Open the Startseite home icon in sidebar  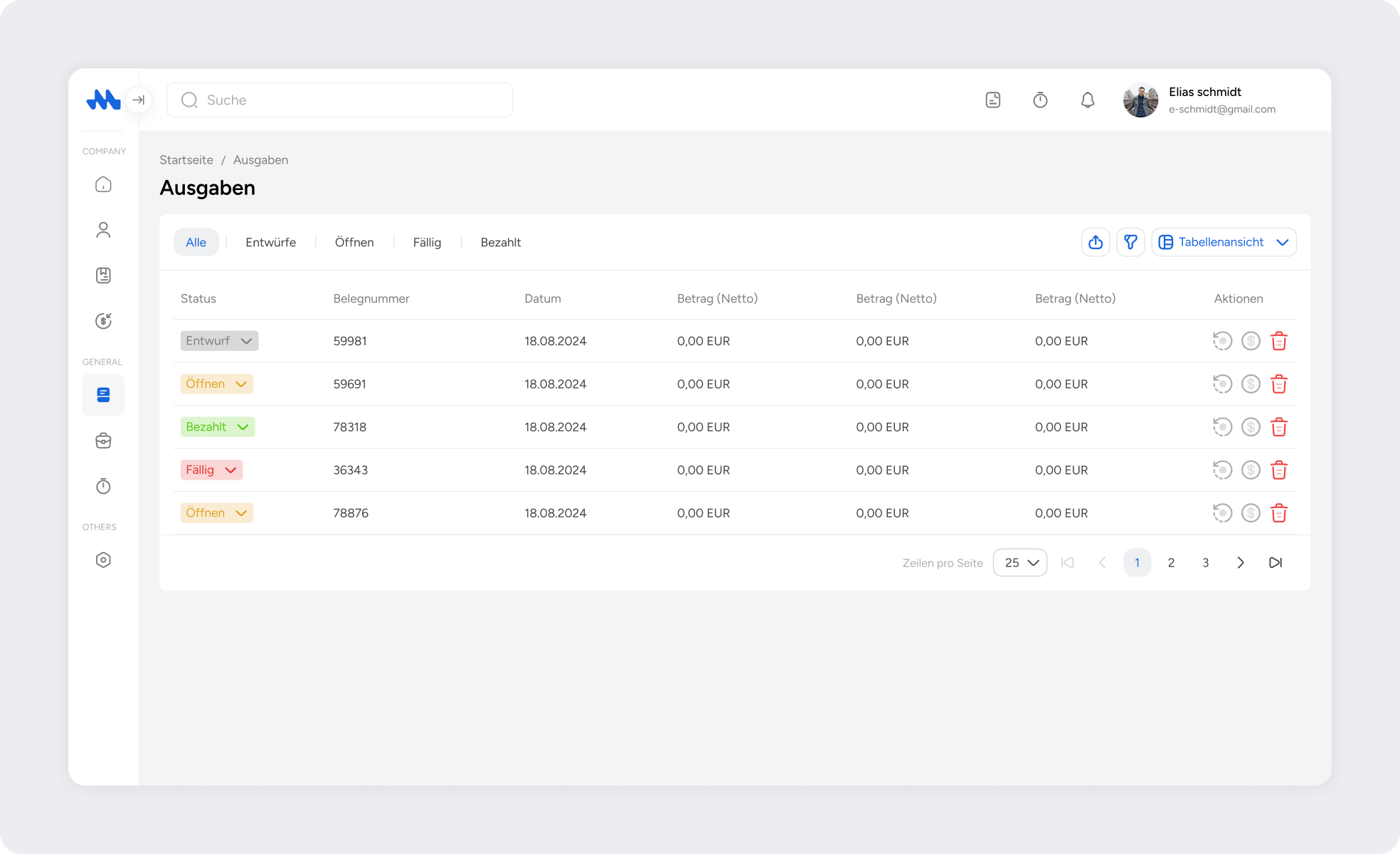pyautogui.click(x=104, y=184)
